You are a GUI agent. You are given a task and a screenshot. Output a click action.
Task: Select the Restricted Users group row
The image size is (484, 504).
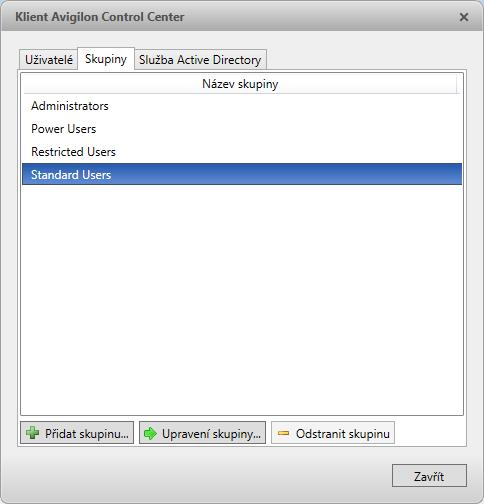[x=242, y=152]
